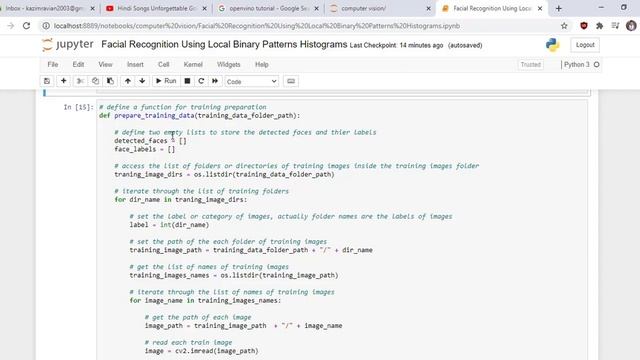
Task: Open the red shield extension icon
Action: click(584, 26)
